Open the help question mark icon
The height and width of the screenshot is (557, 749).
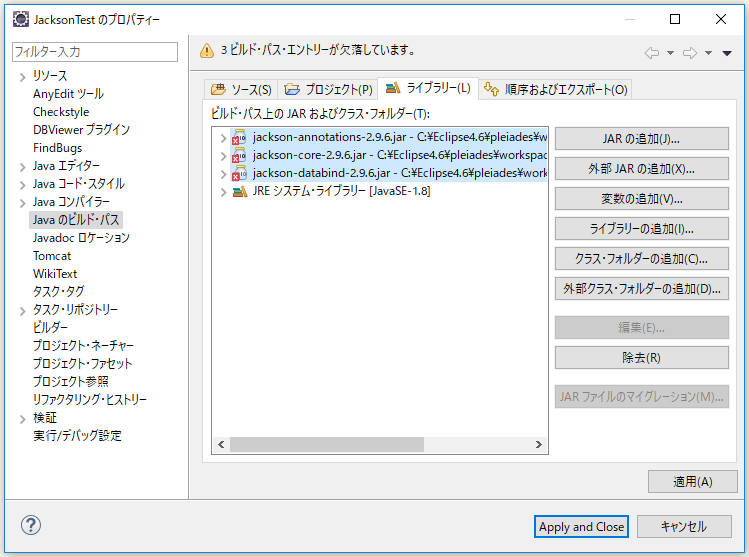(x=31, y=525)
